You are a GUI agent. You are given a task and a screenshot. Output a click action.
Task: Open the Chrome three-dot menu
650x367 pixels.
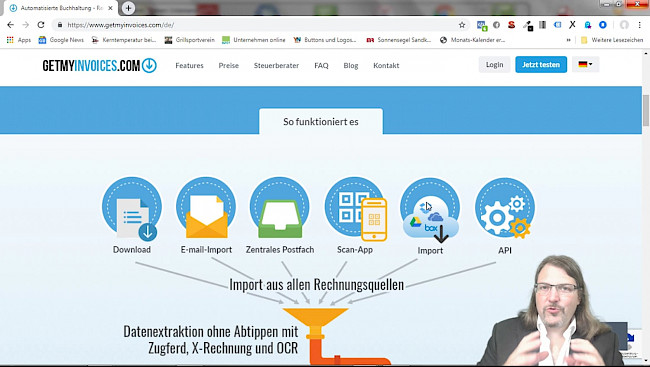pos(640,25)
